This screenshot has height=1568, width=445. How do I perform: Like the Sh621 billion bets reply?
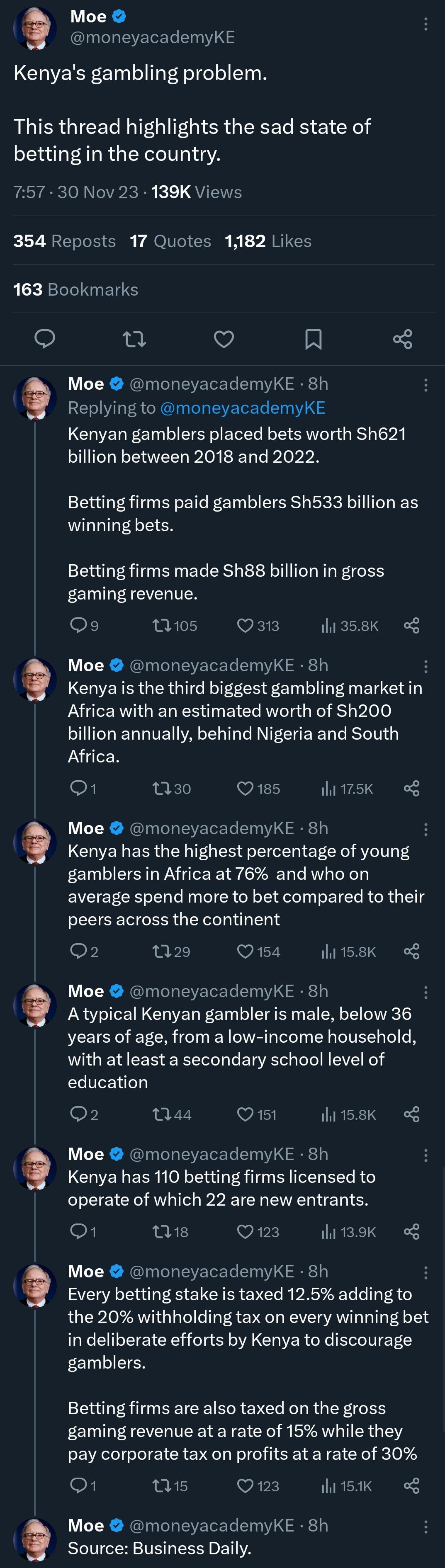tap(245, 626)
